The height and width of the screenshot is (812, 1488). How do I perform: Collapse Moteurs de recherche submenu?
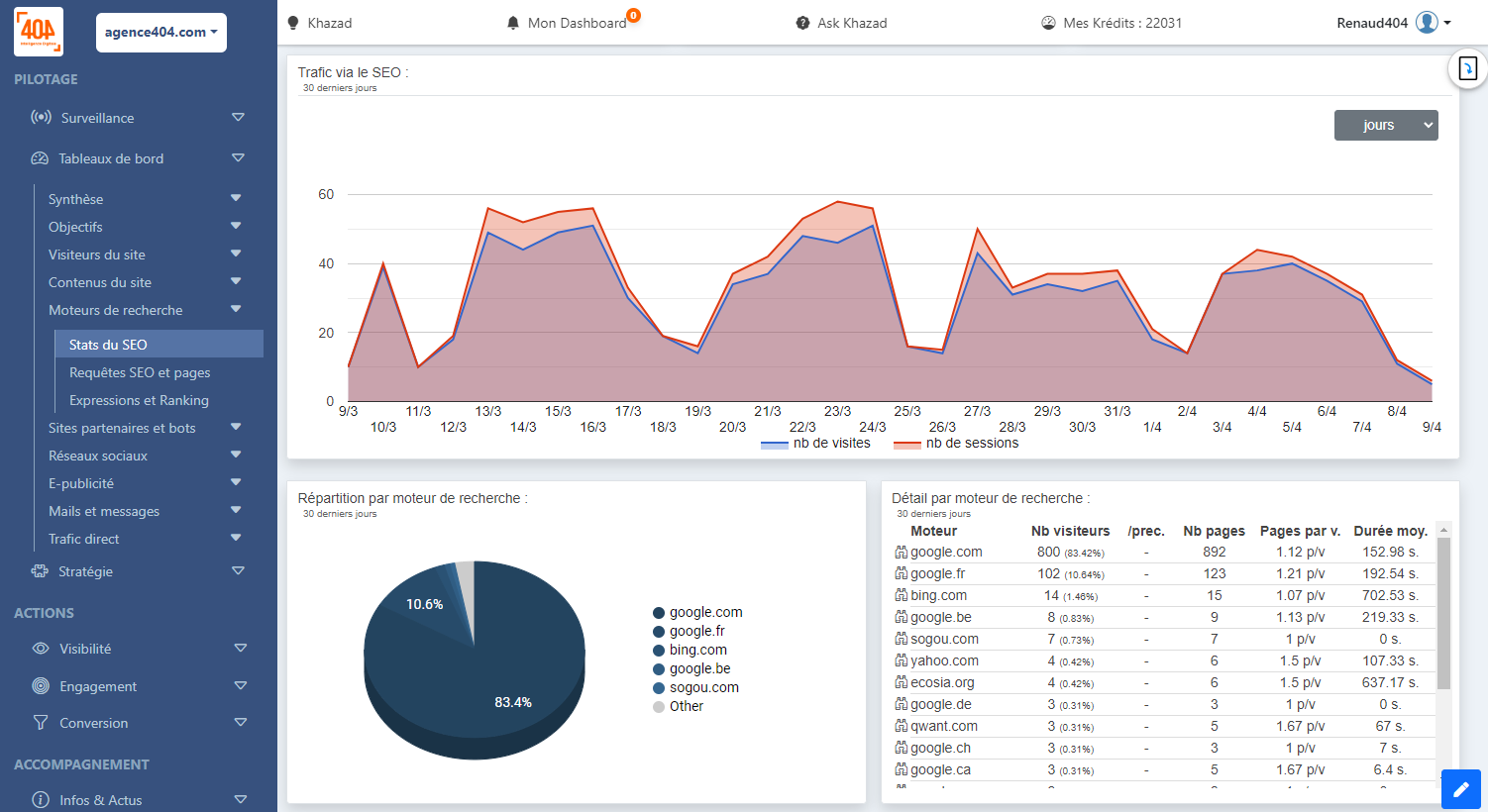click(236, 309)
